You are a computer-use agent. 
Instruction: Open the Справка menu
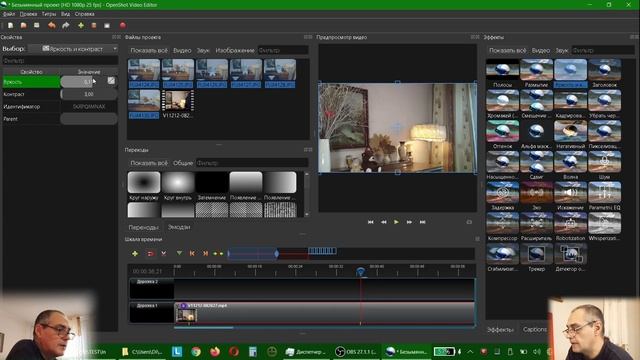tap(84, 14)
